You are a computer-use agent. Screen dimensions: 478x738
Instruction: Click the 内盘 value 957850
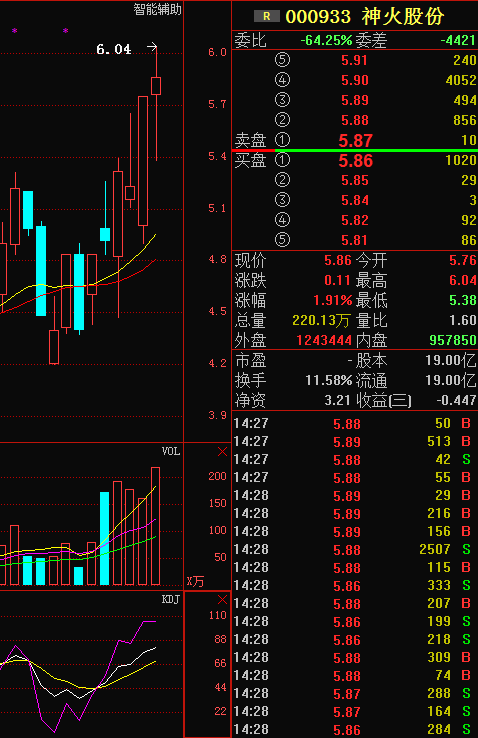[x=453, y=340]
